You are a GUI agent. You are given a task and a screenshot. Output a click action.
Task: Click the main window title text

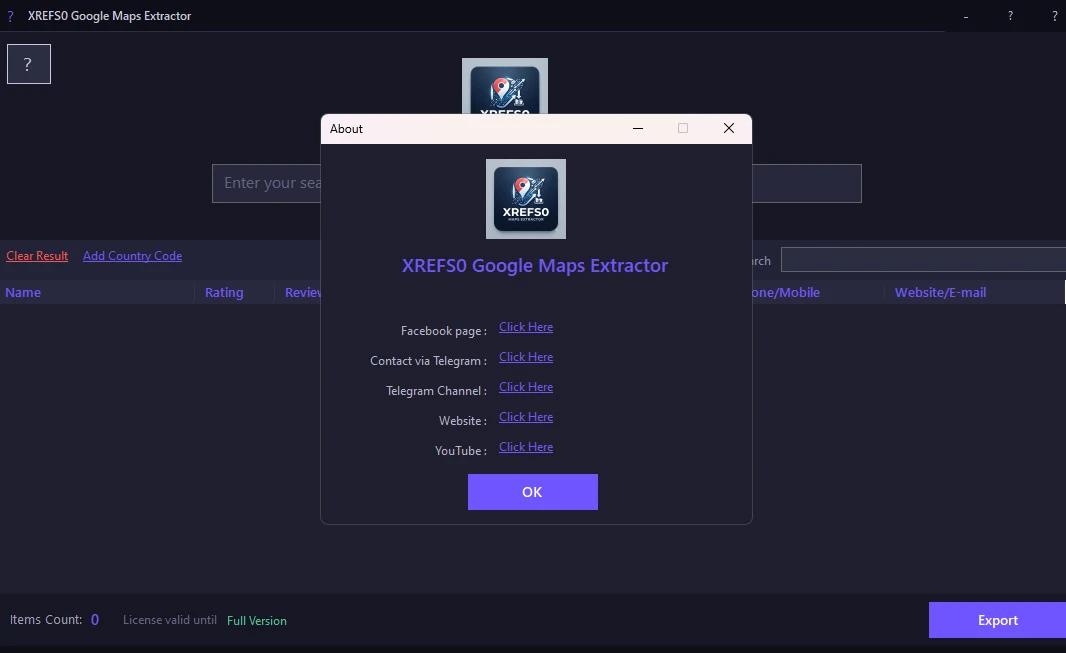click(109, 16)
